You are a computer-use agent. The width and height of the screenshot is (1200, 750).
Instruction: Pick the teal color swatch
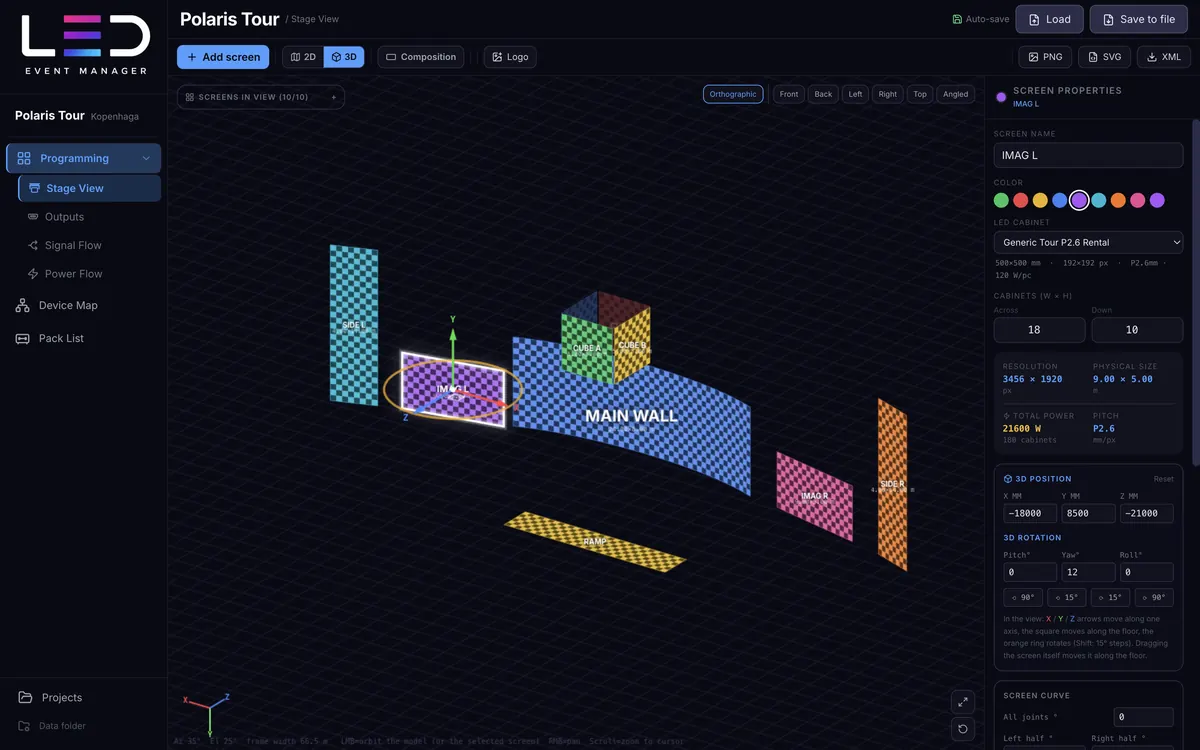1099,200
